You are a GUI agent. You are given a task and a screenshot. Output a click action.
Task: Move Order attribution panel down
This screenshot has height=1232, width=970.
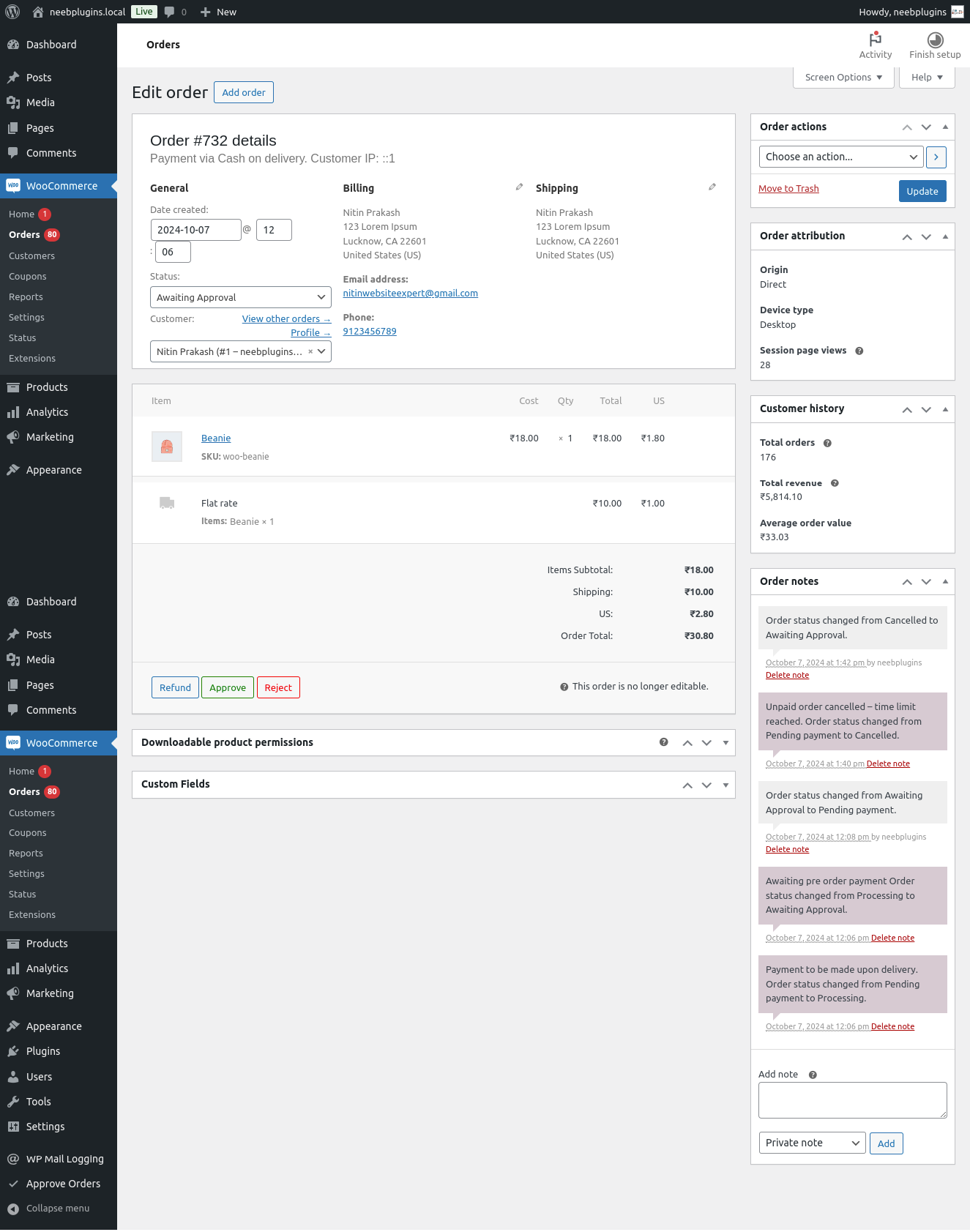point(926,236)
